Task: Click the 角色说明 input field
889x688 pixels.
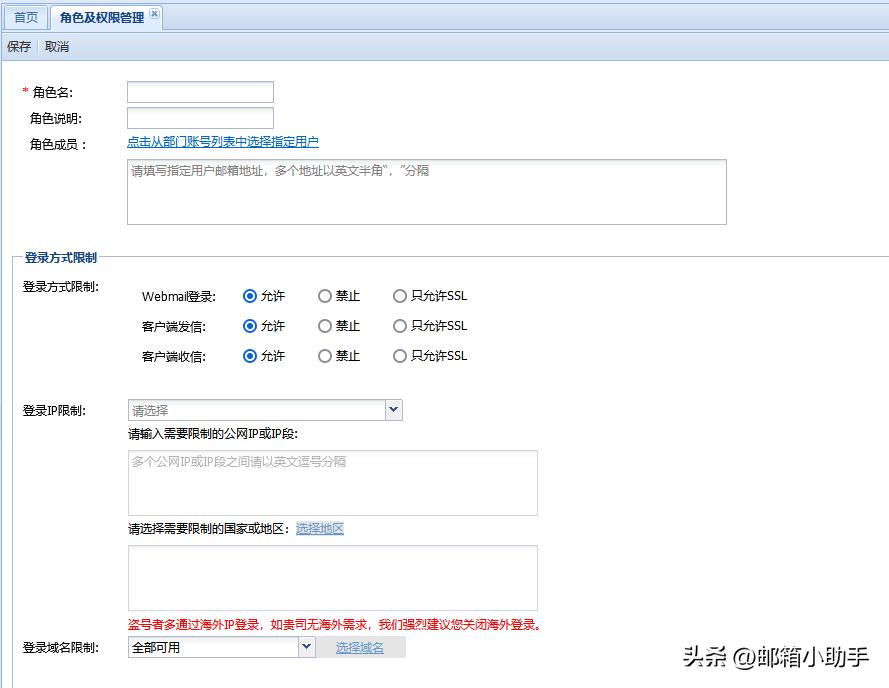Action: (199, 116)
